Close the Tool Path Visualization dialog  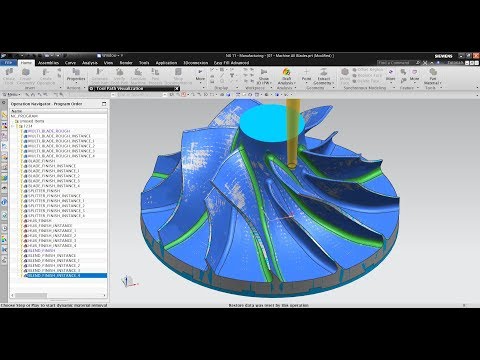177,89
